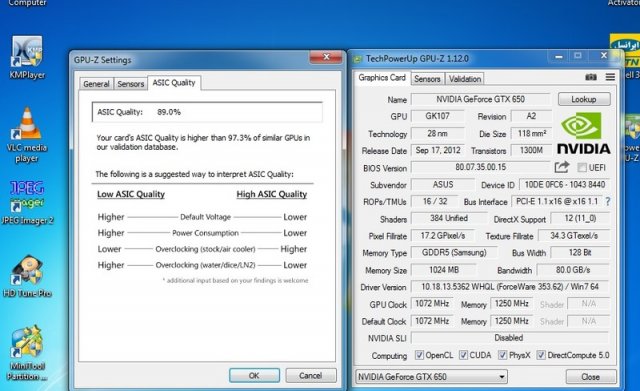The height and width of the screenshot is (391, 640).
Task: Open the JPEG Imager 2 shortcut
Action: pyautogui.click(x=27, y=203)
